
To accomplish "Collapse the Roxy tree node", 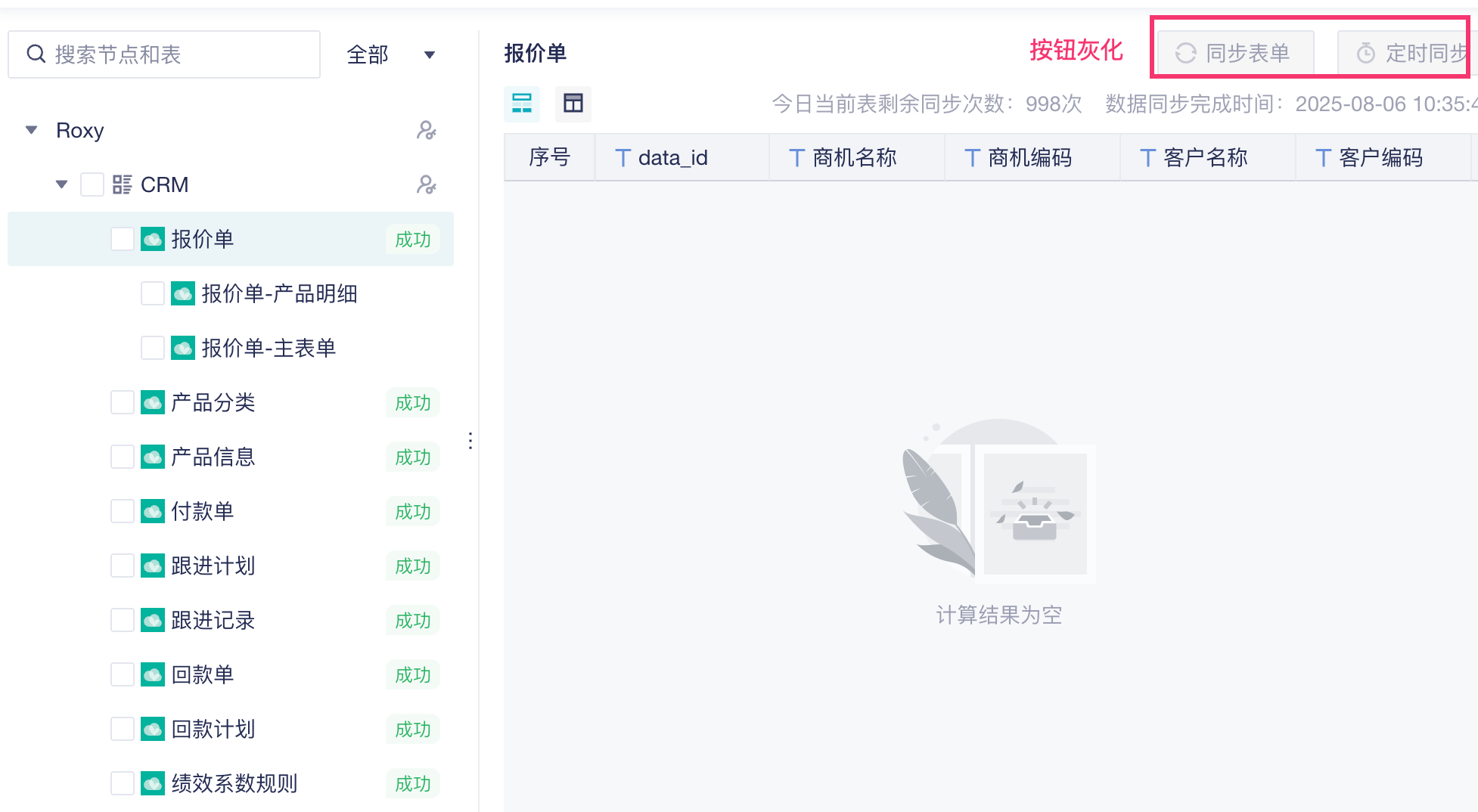I will (x=32, y=130).
